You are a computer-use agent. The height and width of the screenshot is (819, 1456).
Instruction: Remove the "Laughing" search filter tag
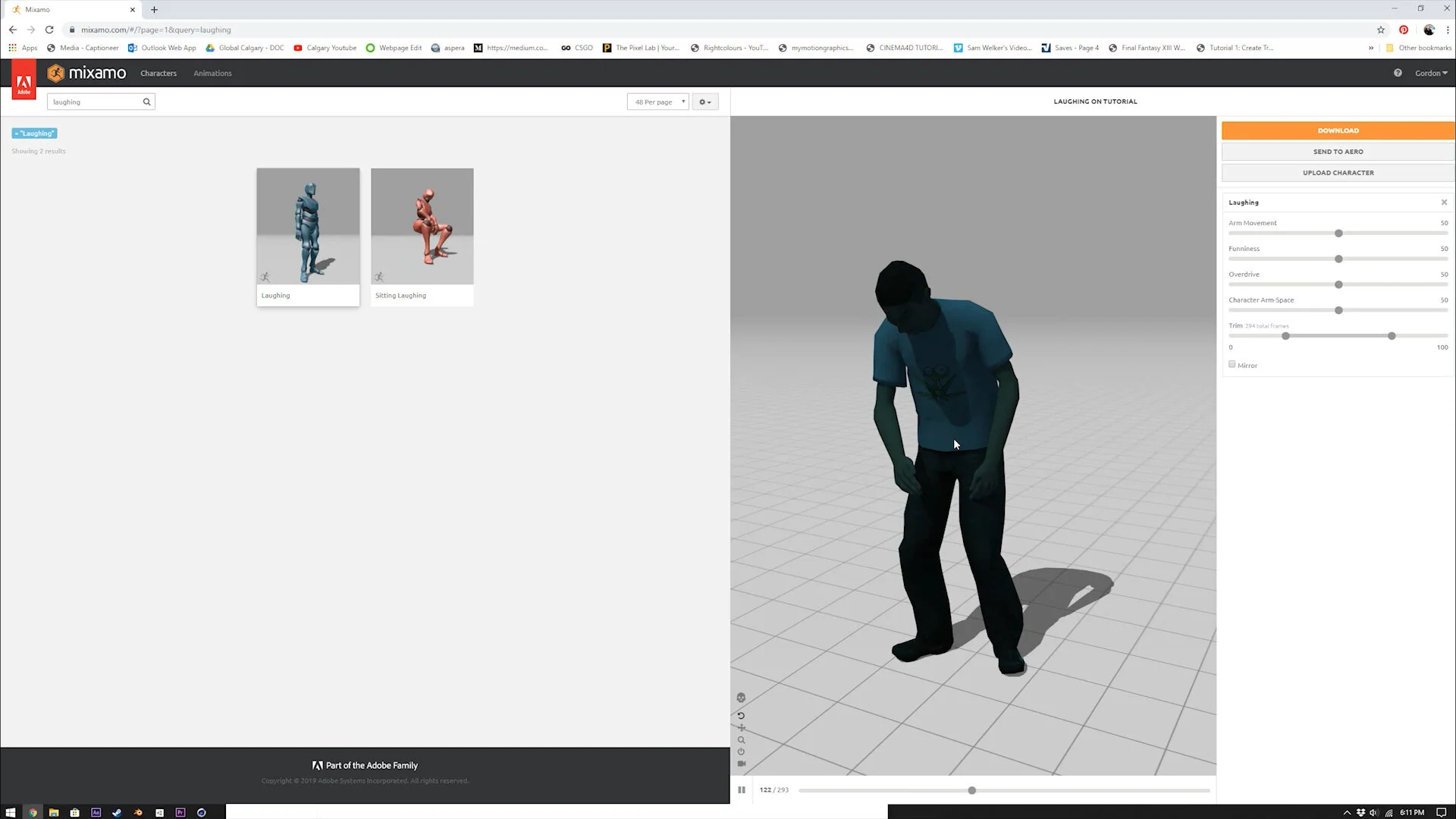[17, 133]
